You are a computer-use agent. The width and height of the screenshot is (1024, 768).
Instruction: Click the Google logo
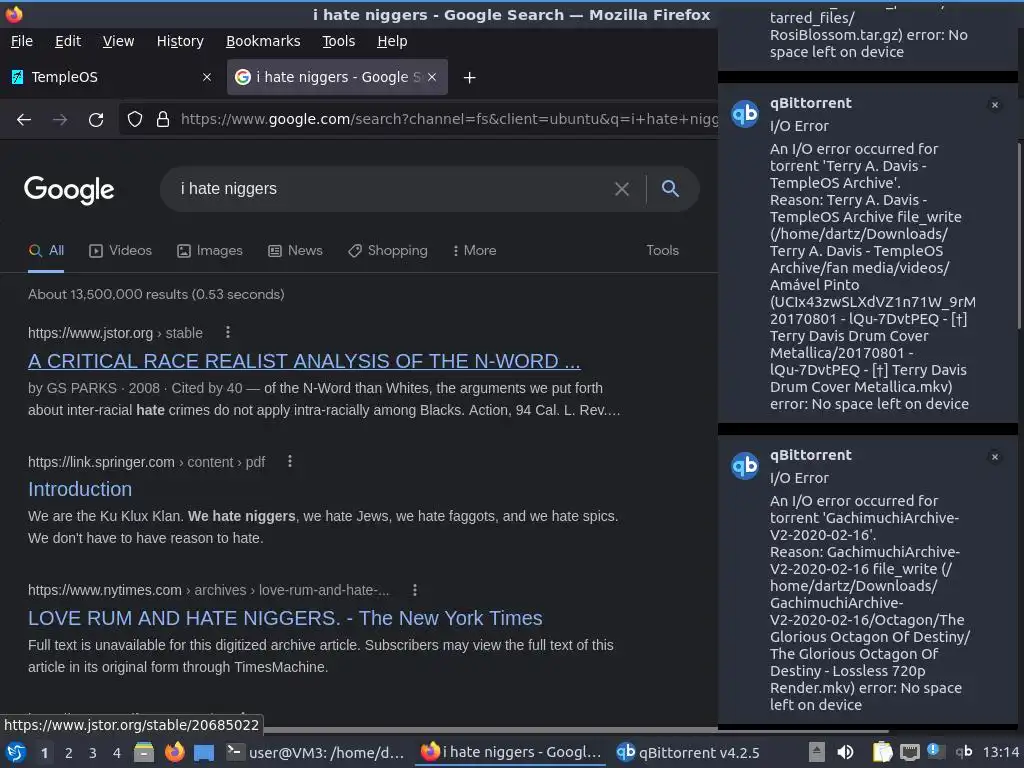pyautogui.click(x=69, y=189)
